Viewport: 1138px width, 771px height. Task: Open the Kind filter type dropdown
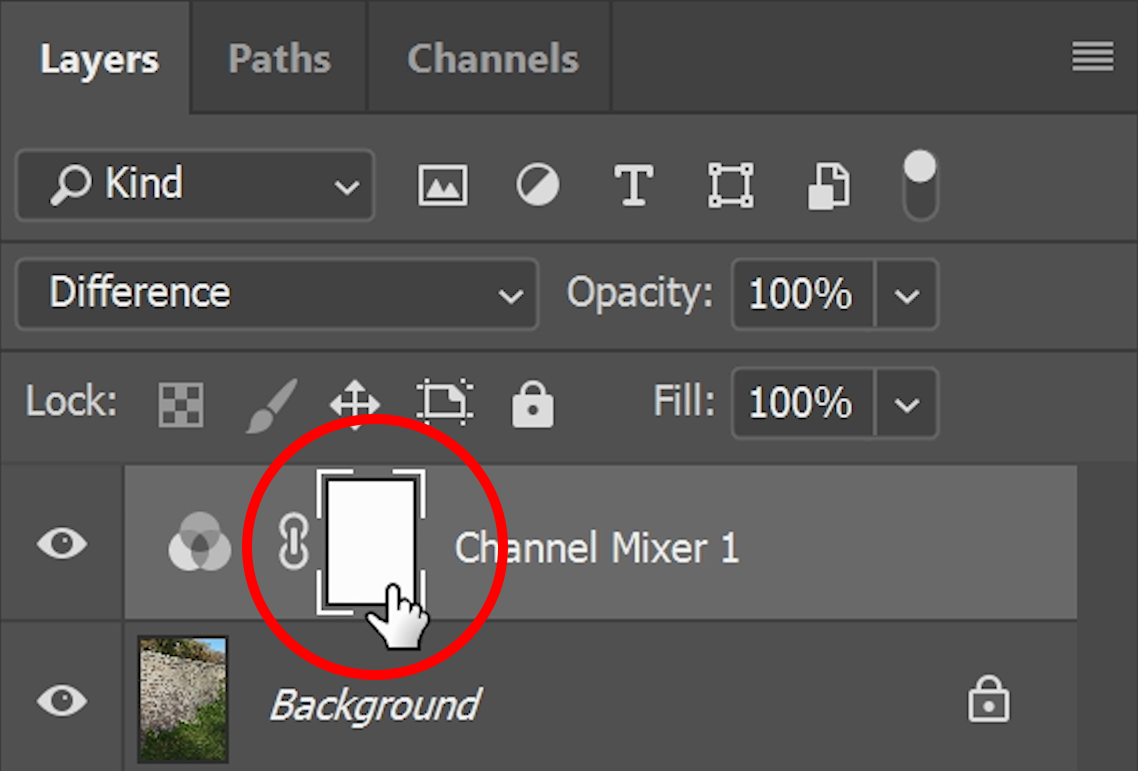point(195,184)
